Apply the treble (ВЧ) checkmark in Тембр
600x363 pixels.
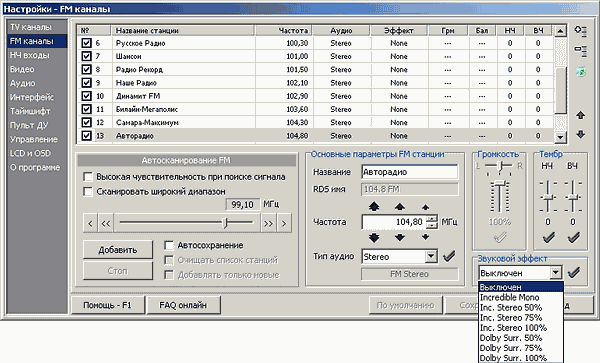coord(573,238)
